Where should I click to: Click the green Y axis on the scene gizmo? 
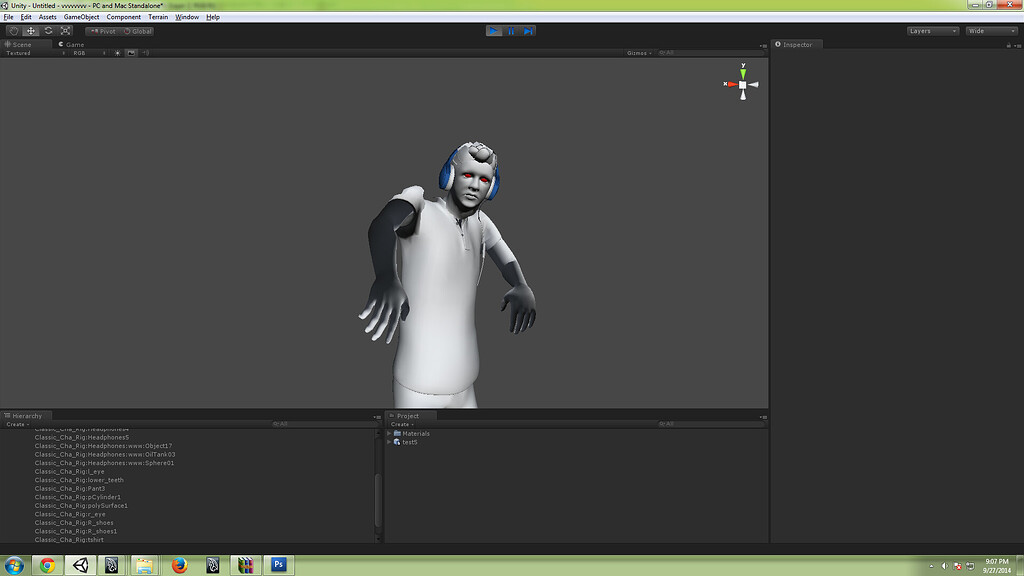[741, 71]
